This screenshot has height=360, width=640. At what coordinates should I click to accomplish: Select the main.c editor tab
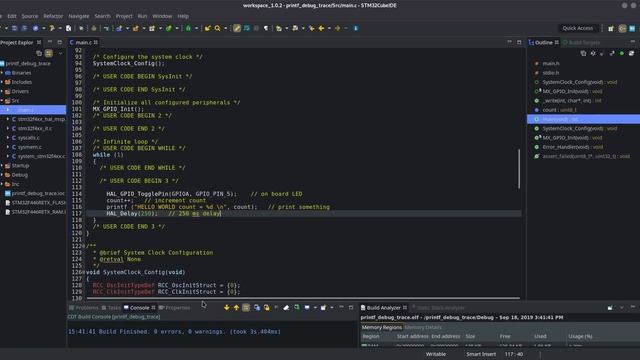tap(83, 42)
